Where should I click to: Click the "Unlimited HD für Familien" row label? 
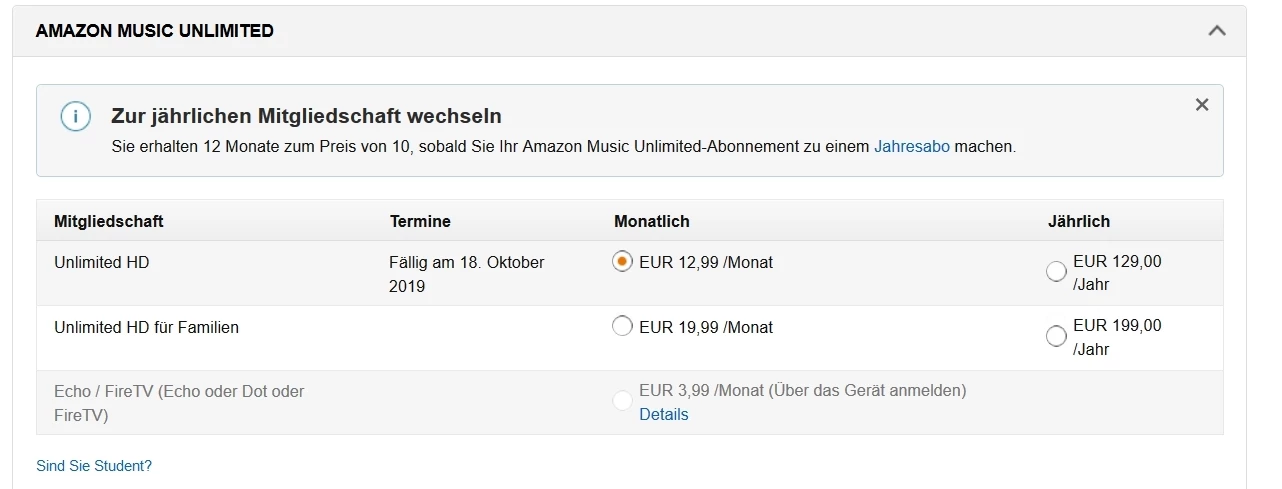146,327
